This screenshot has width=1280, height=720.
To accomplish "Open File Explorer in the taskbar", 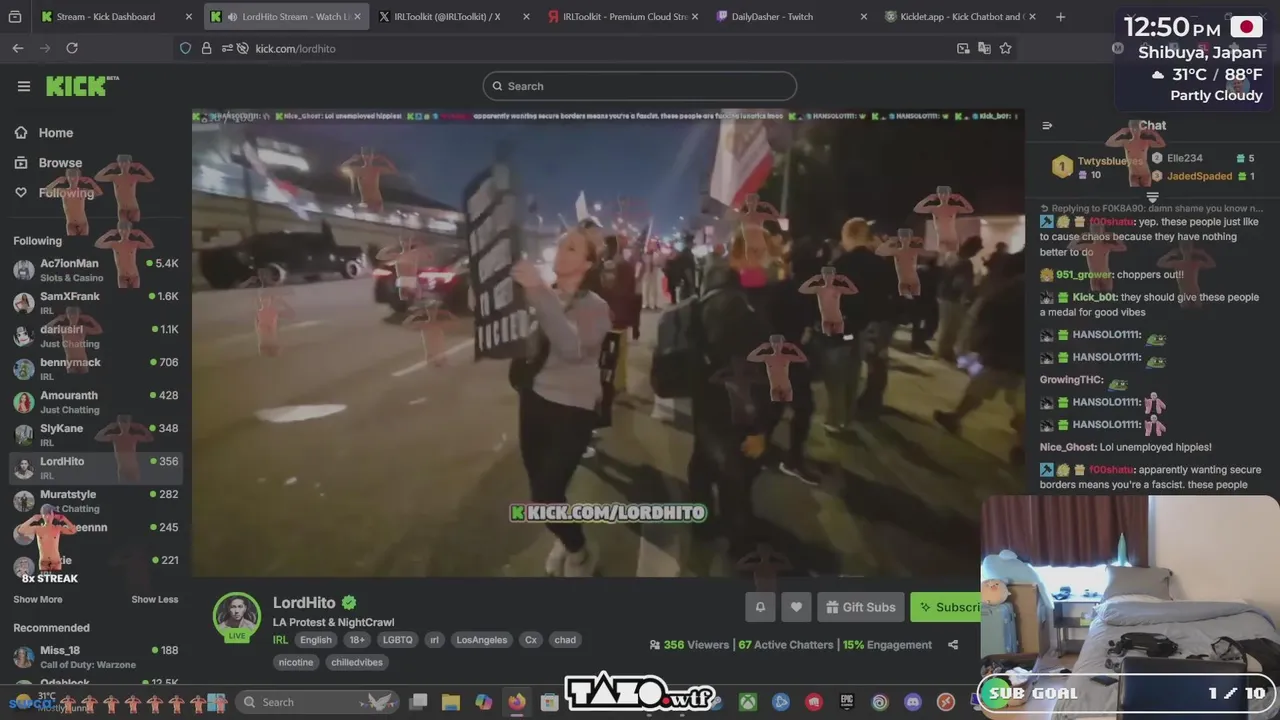I will coord(450,702).
